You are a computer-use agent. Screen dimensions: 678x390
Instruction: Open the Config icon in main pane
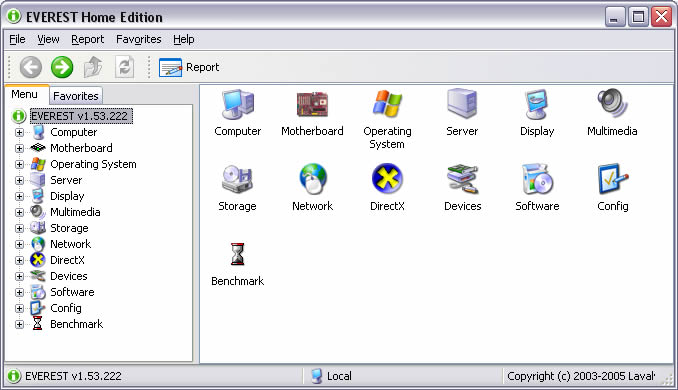pos(613,179)
